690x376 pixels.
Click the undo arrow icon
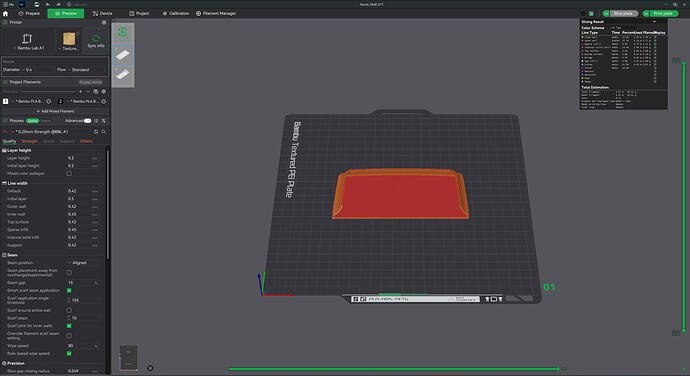(x=48, y=4)
